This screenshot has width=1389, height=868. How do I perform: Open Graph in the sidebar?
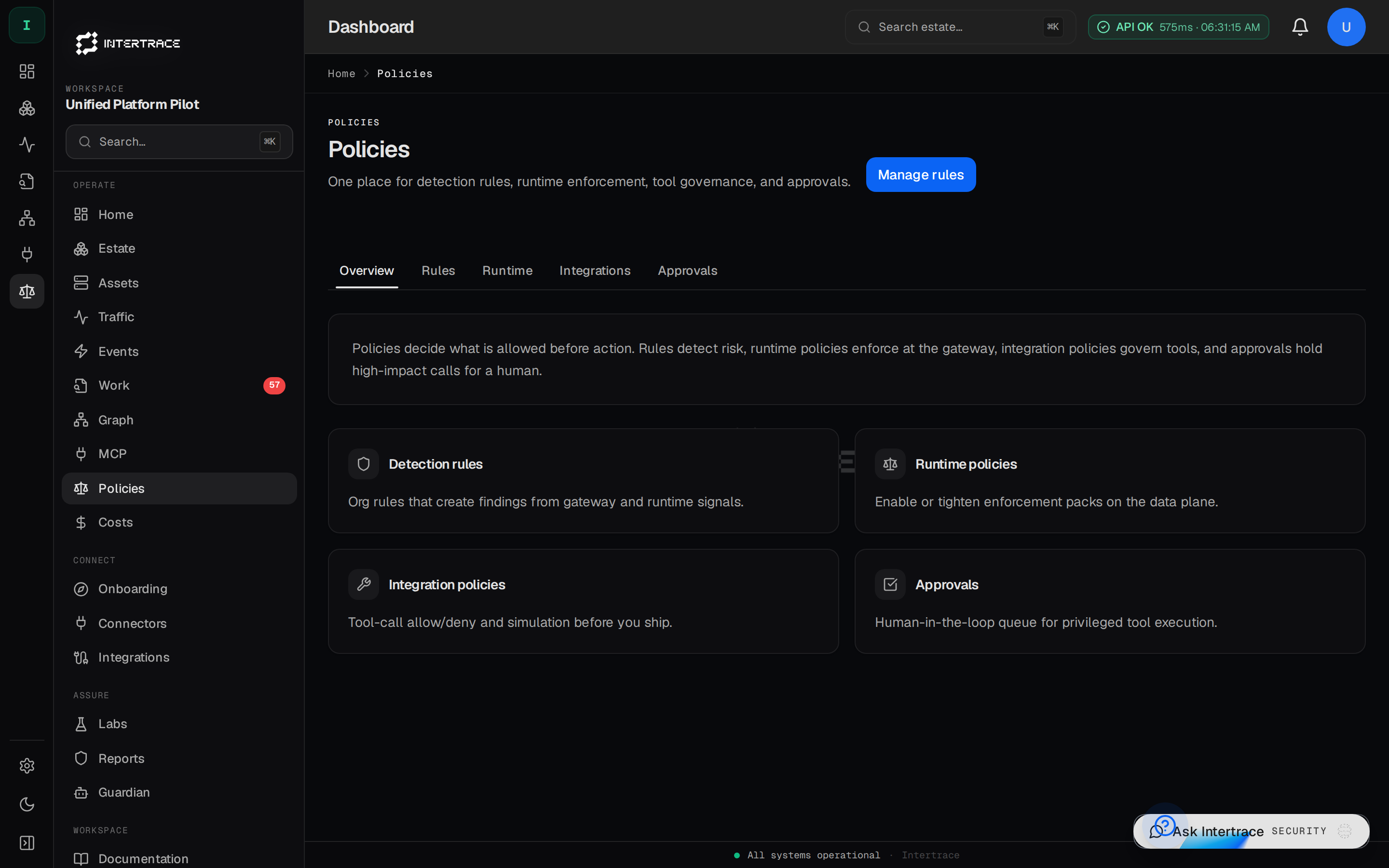pyautogui.click(x=179, y=420)
